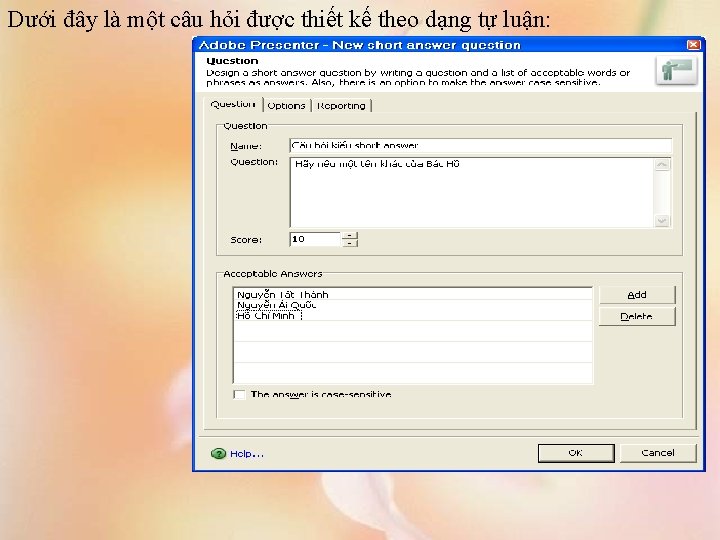
Task: Open the Reporting tab
Action: 341,106
